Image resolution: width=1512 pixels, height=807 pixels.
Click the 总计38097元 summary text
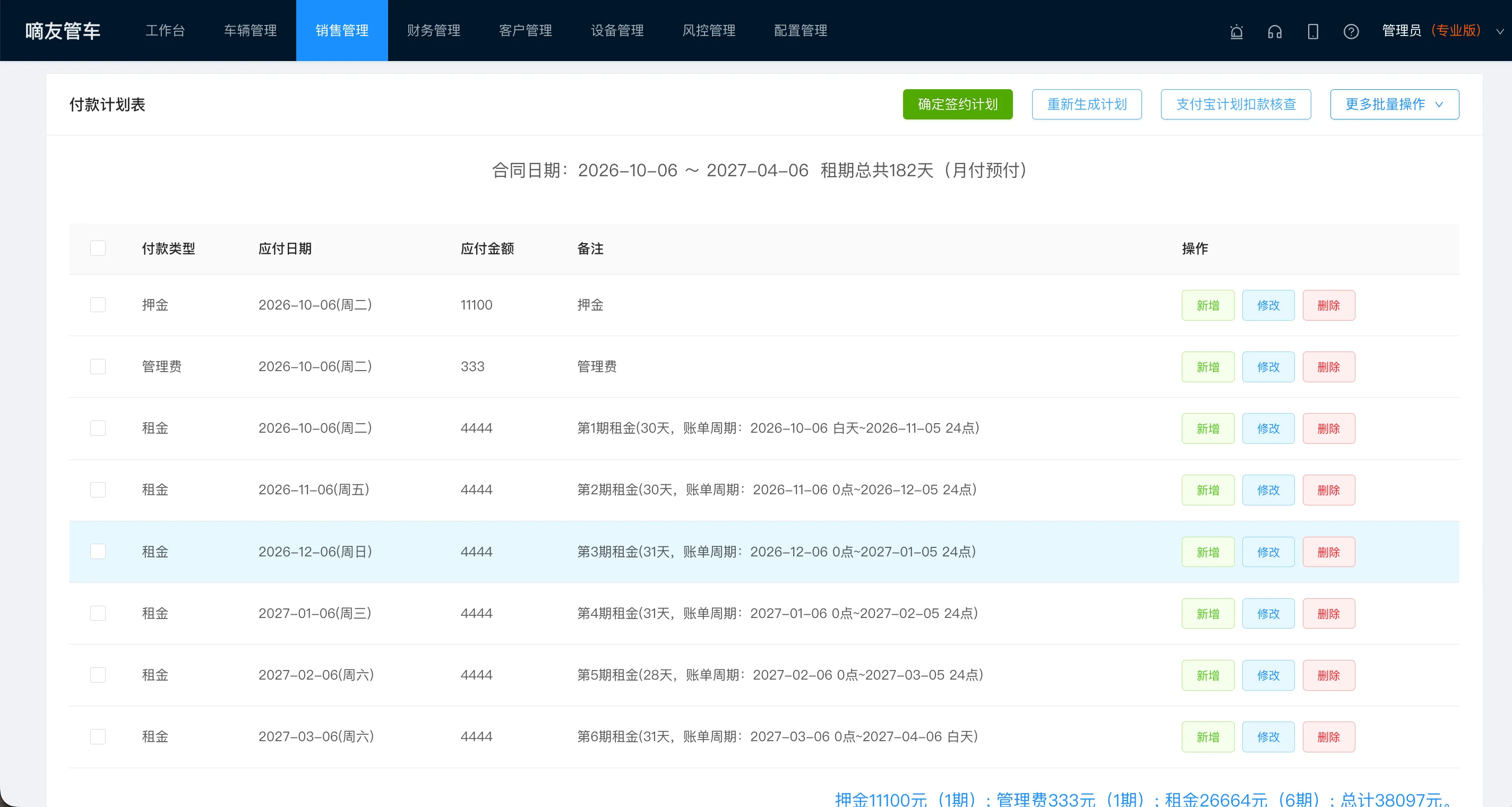(x=1397, y=800)
